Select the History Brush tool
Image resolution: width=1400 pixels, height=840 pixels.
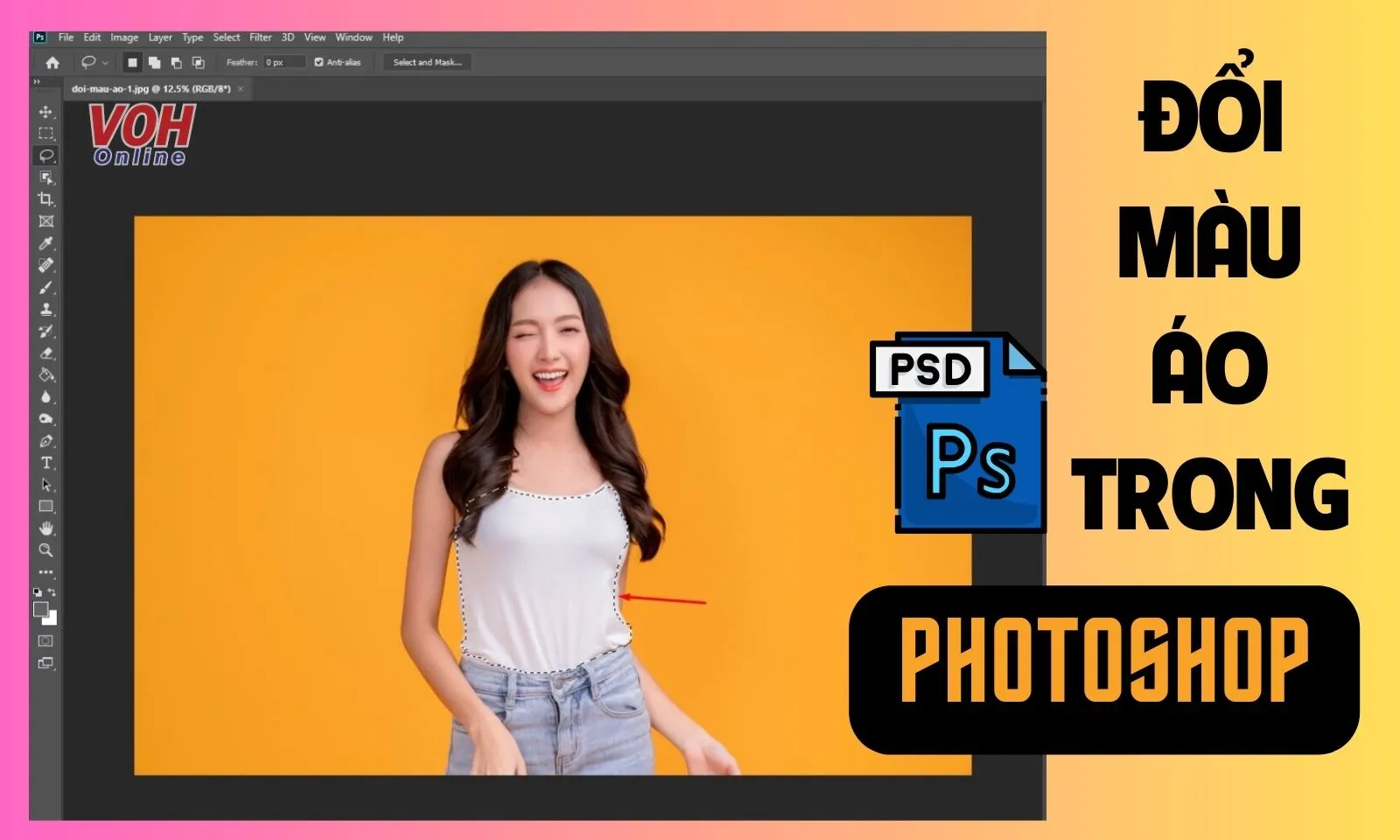coord(45,331)
